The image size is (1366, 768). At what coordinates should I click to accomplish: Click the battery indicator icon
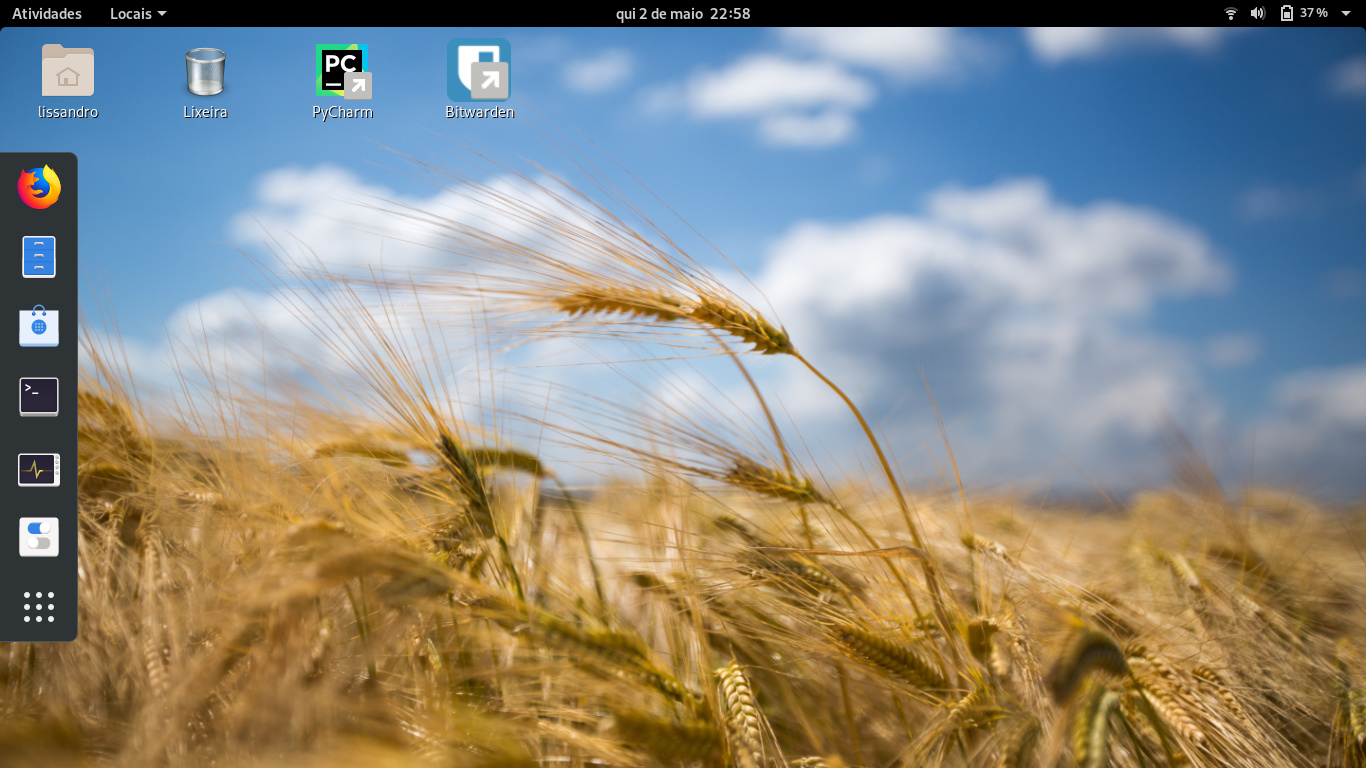[1287, 13]
